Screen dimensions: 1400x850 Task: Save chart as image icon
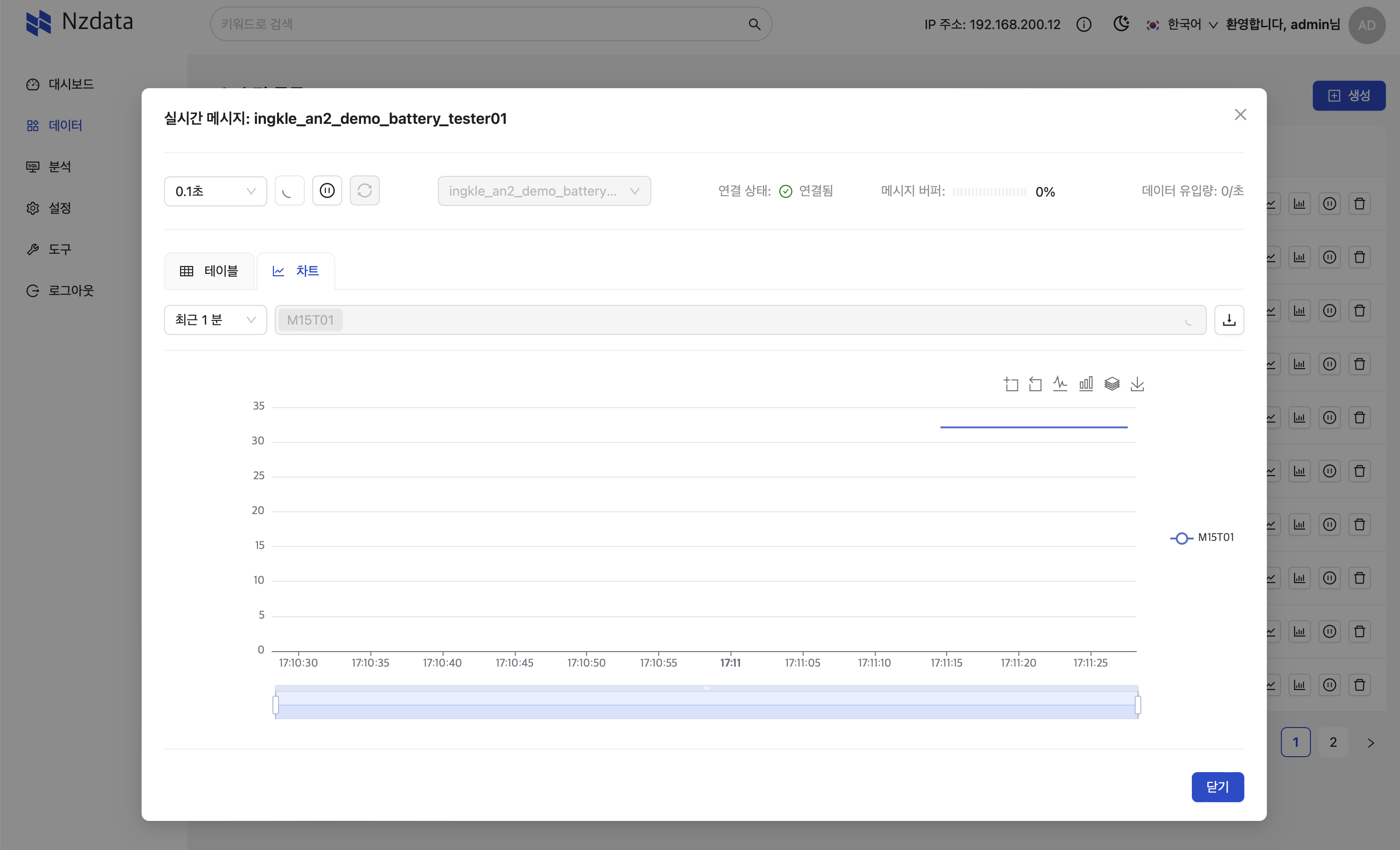1137,384
